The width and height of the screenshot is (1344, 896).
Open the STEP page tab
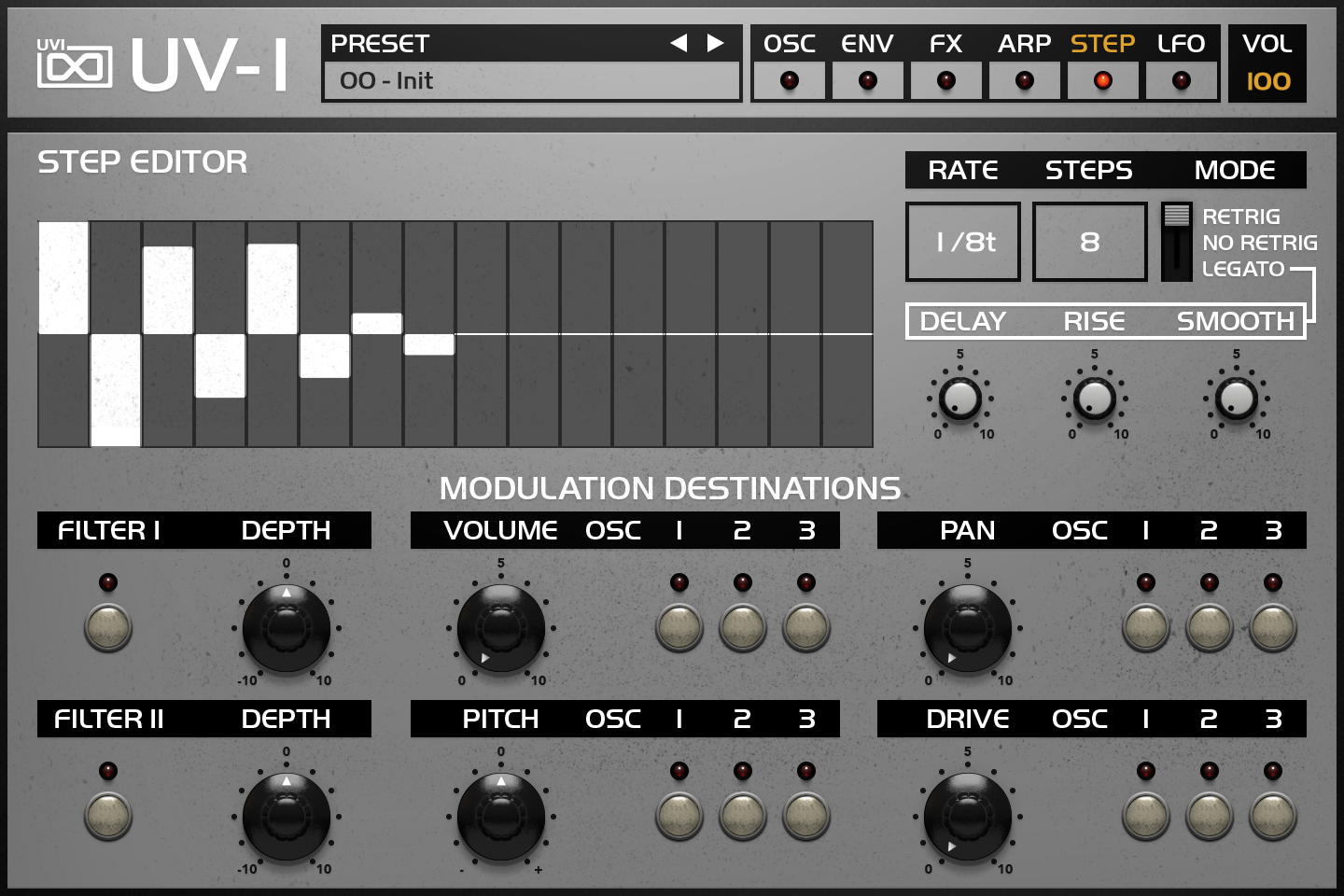pos(1103,63)
